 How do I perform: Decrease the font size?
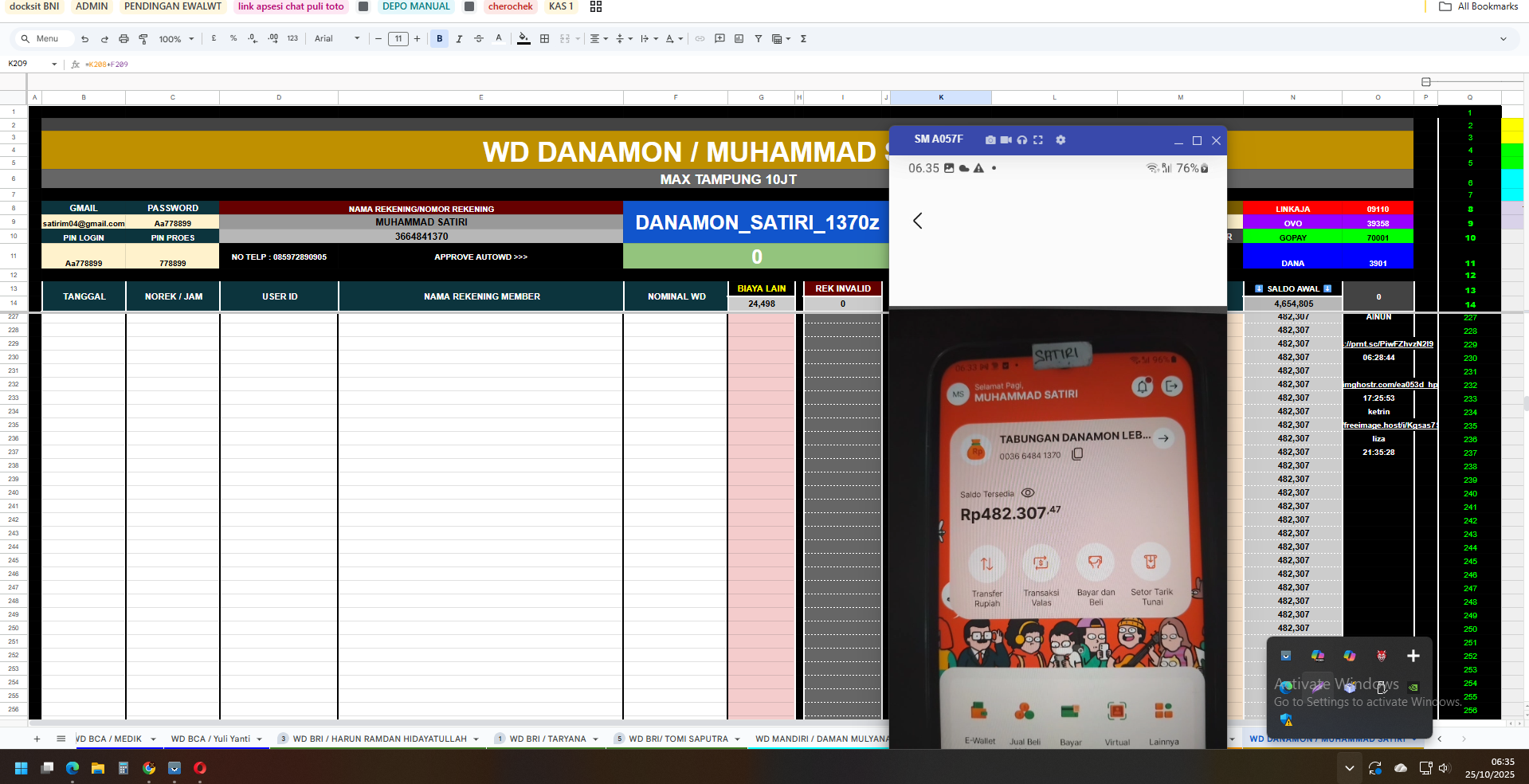tap(378, 39)
